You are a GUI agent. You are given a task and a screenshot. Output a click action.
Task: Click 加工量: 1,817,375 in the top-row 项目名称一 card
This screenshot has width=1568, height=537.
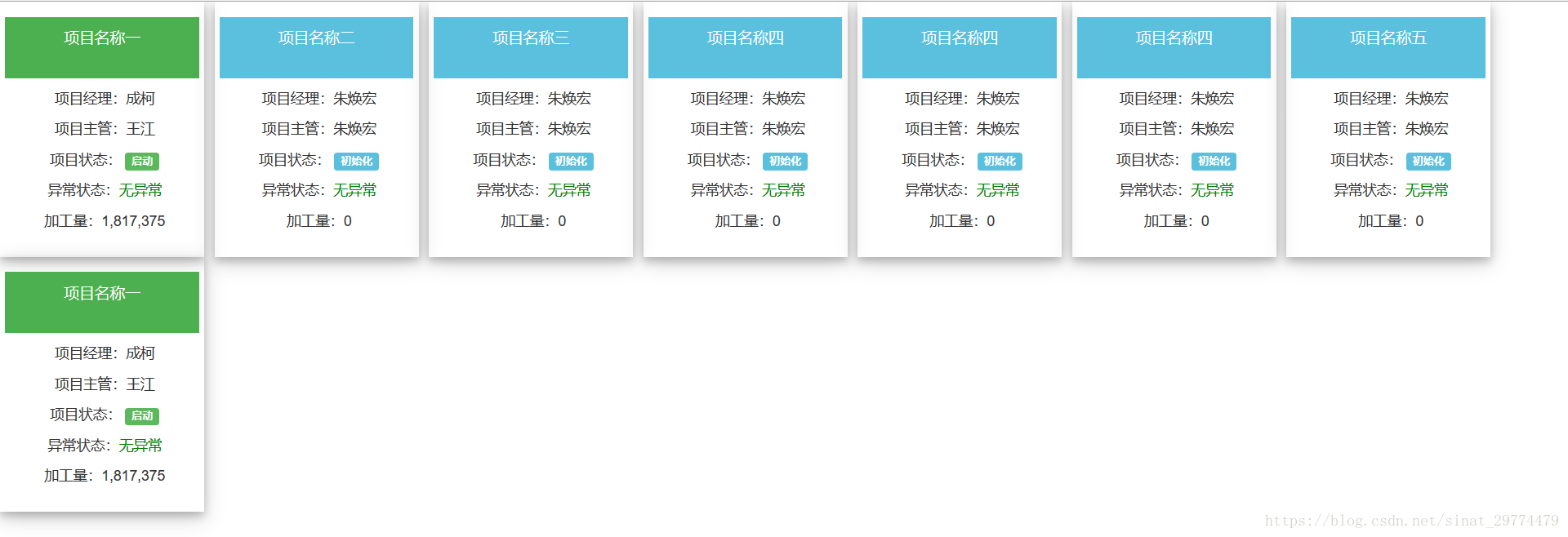[105, 221]
